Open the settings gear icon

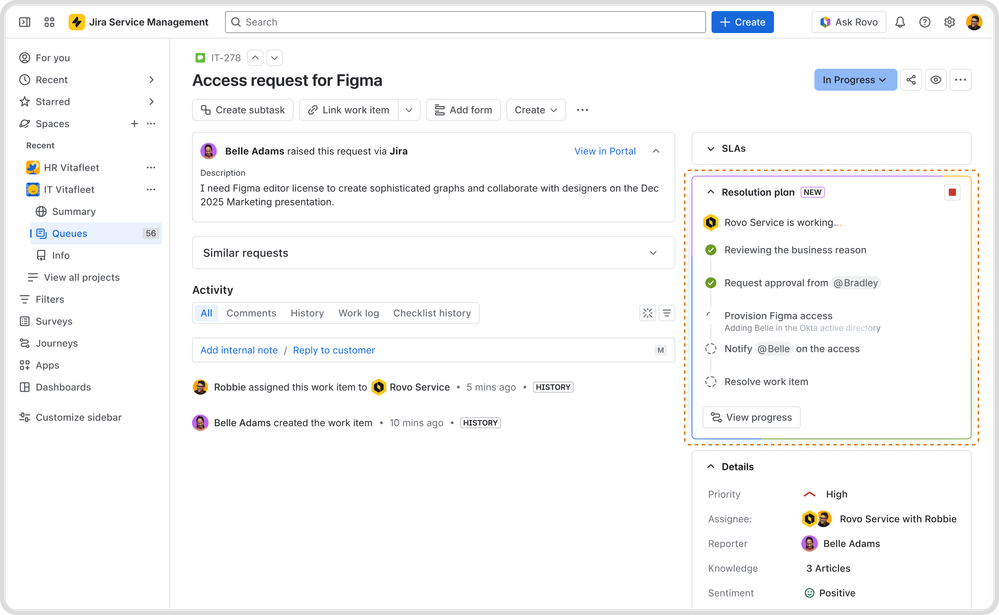(x=949, y=22)
